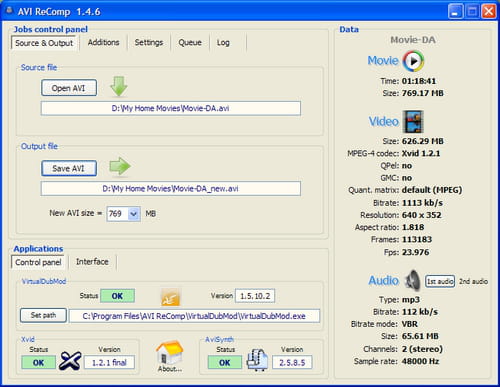Click the green down arrow source icon
The height and width of the screenshot is (387, 500).
click(119, 86)
